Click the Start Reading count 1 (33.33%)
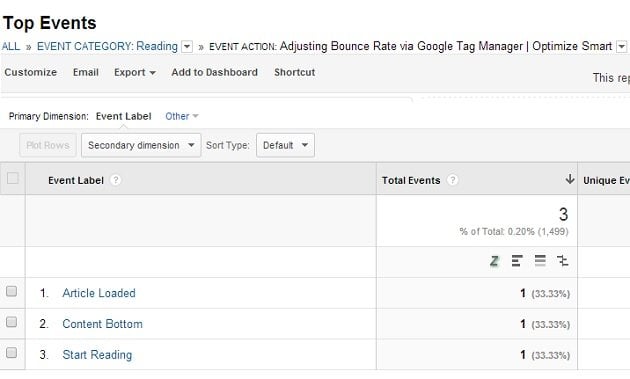Image resolution: width=630 pixels, height=379 pixels. click(545, 355)
